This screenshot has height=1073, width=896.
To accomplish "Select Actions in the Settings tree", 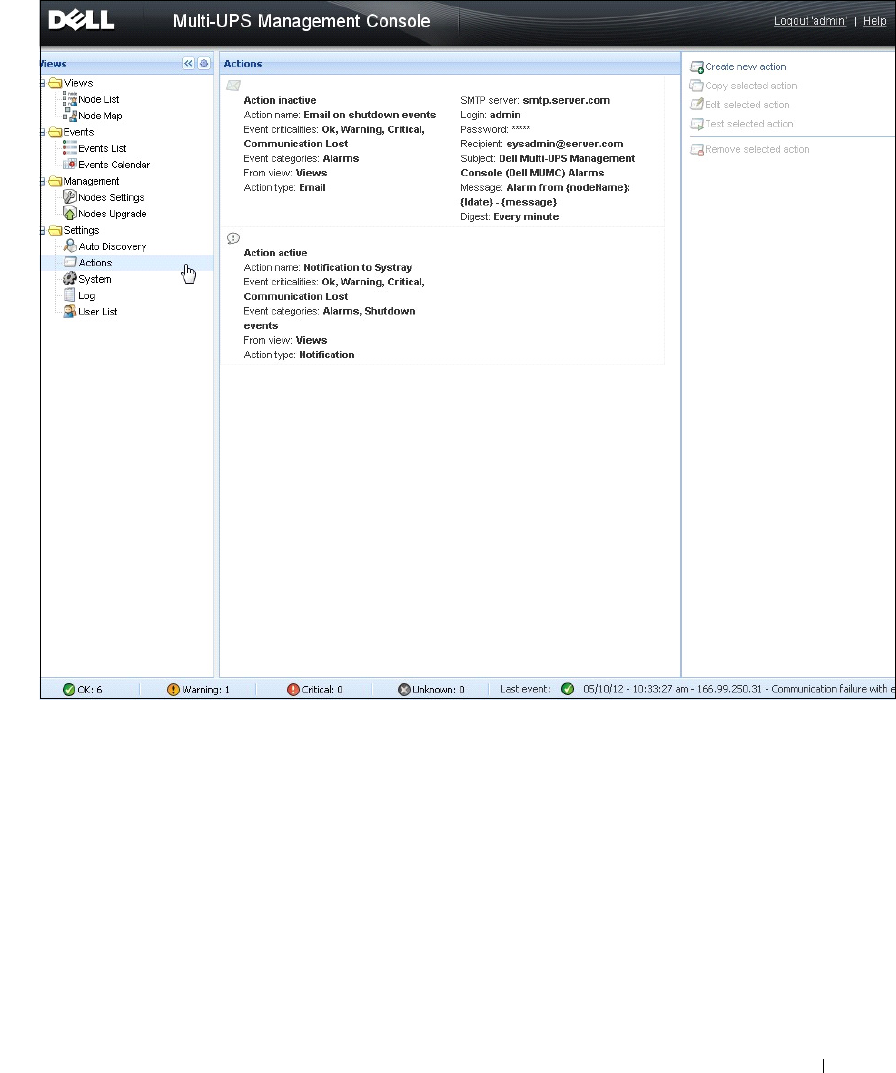I will point(95,263).
